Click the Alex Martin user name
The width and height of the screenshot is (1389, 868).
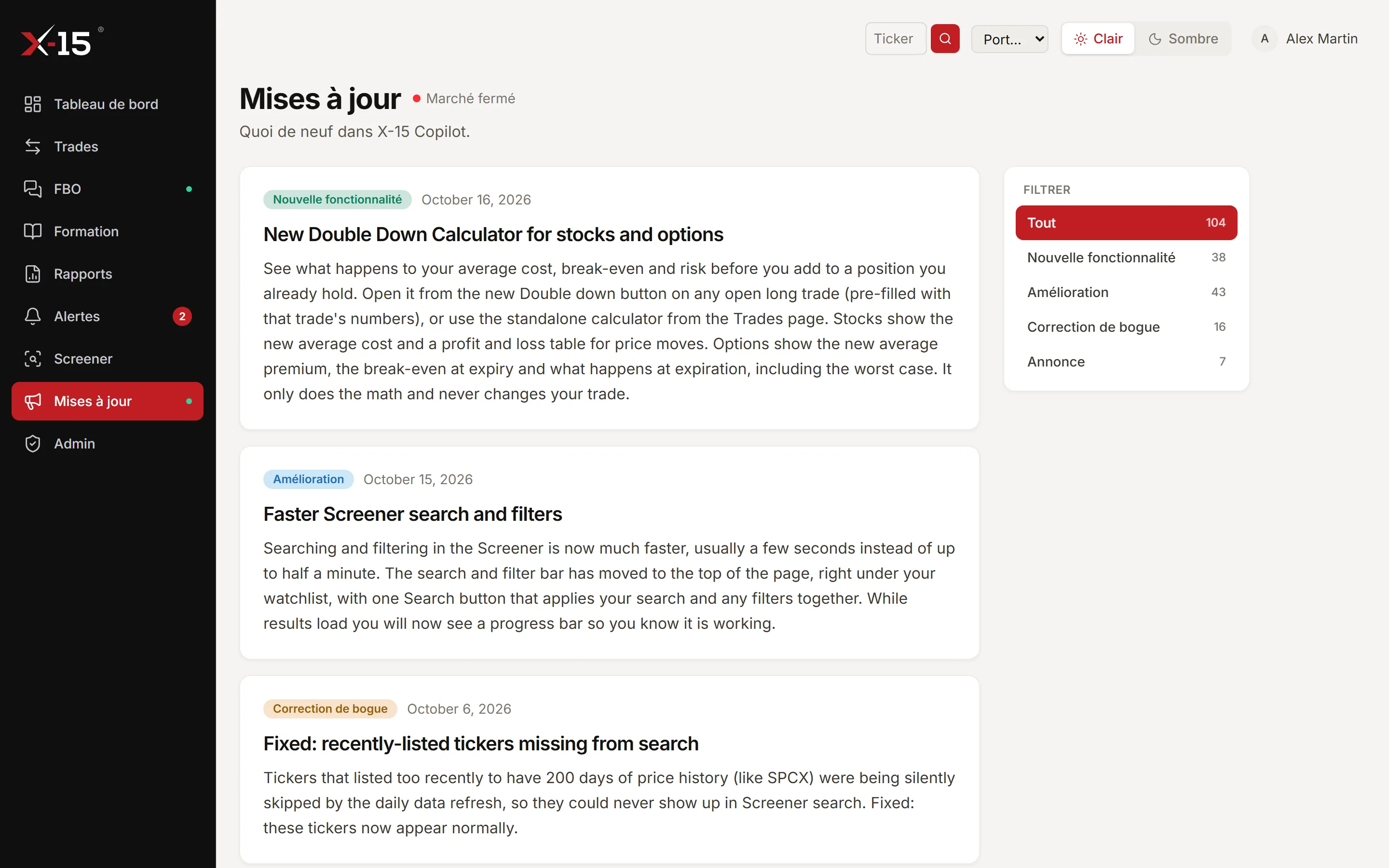pyautogui.click(x=1321, y=39)
